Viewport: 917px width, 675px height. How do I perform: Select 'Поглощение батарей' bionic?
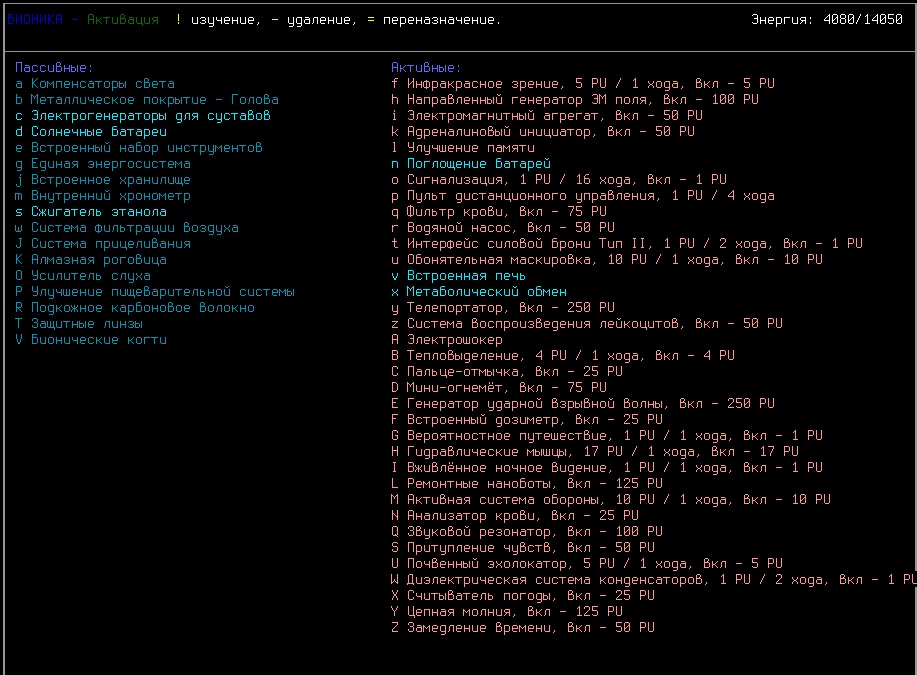pos(471,164)
